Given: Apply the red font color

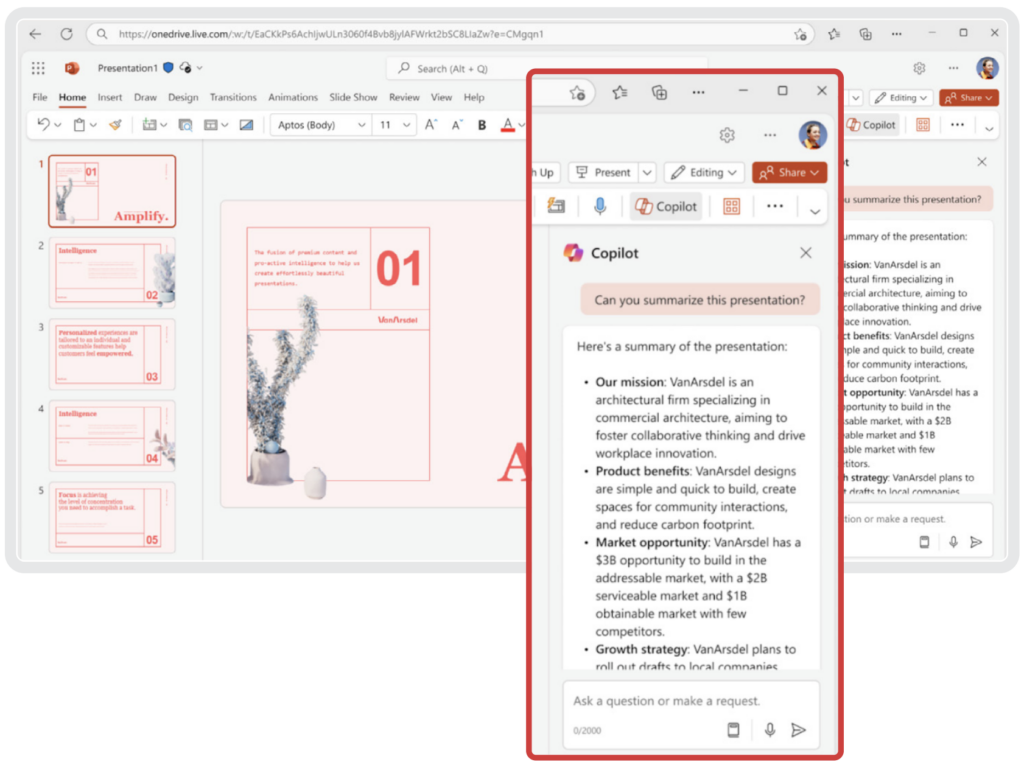Looking at the screenshot, I should click(x=507, y=125).
